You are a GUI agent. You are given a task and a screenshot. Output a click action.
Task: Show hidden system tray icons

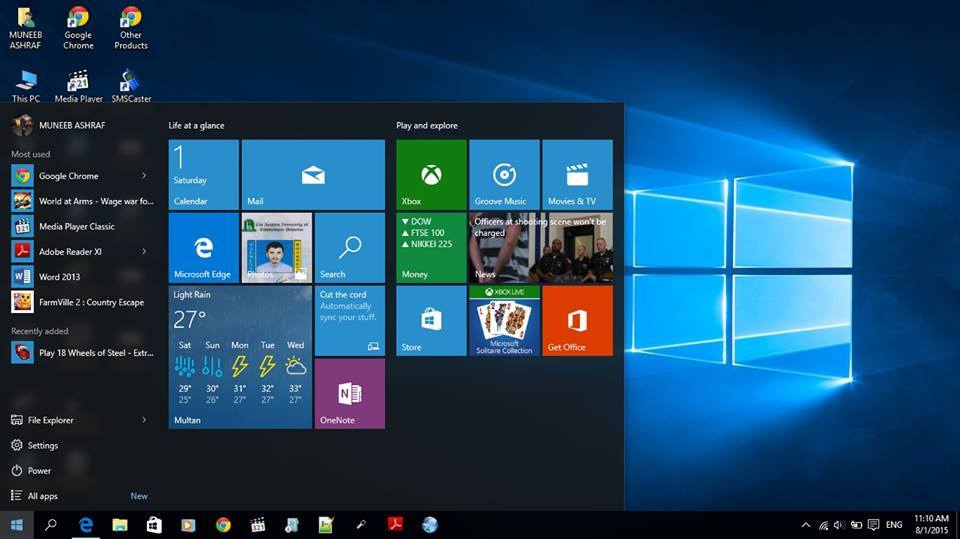tap(806, 525)
